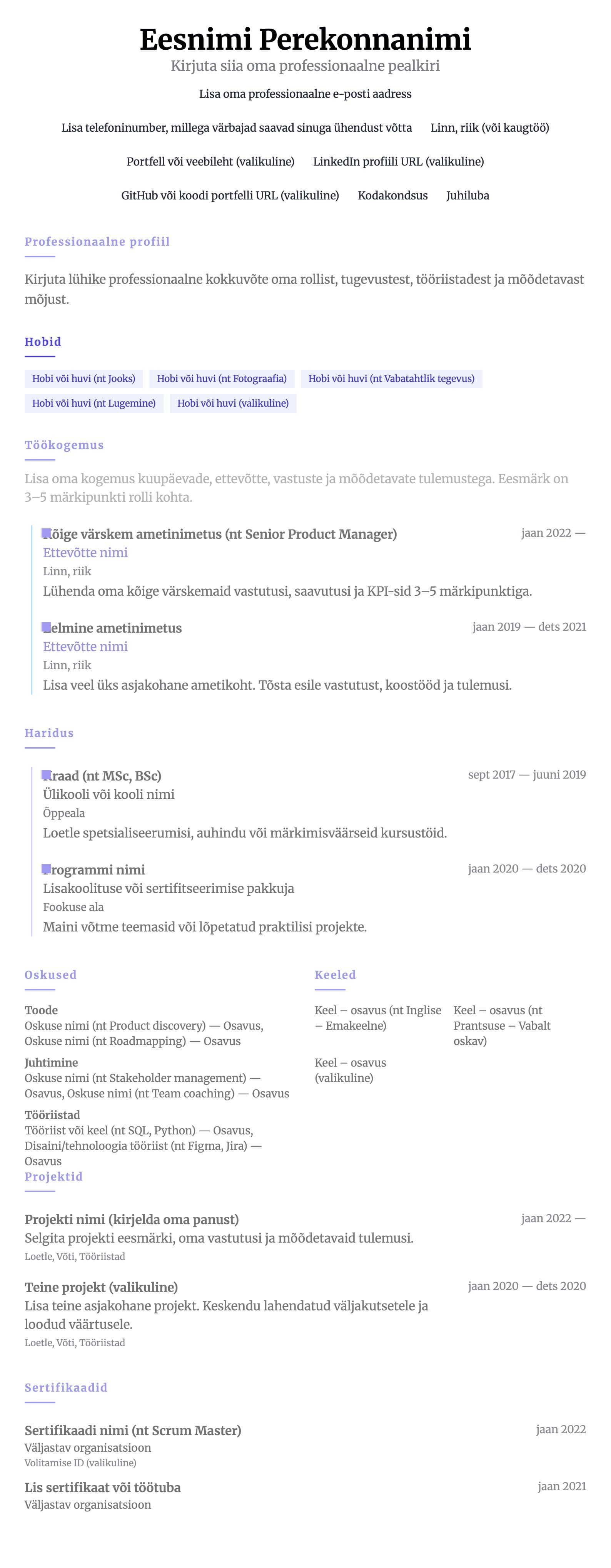The width and height of the screenshot is (611, 1568).
Task: Click the 'Eesnimi Perekonnanimi' name heading
Action: point(305,39)
